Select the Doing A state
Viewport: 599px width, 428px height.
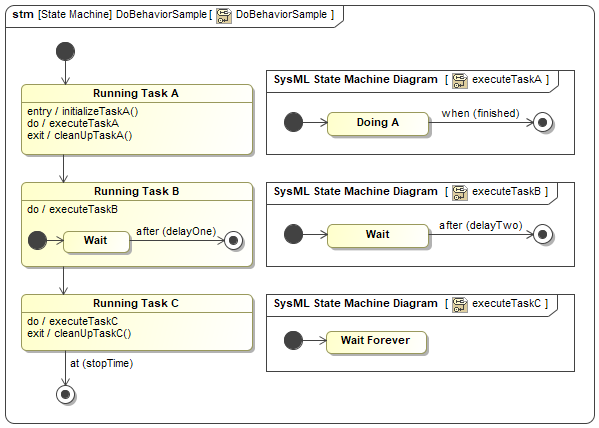(x=378, y=123)
